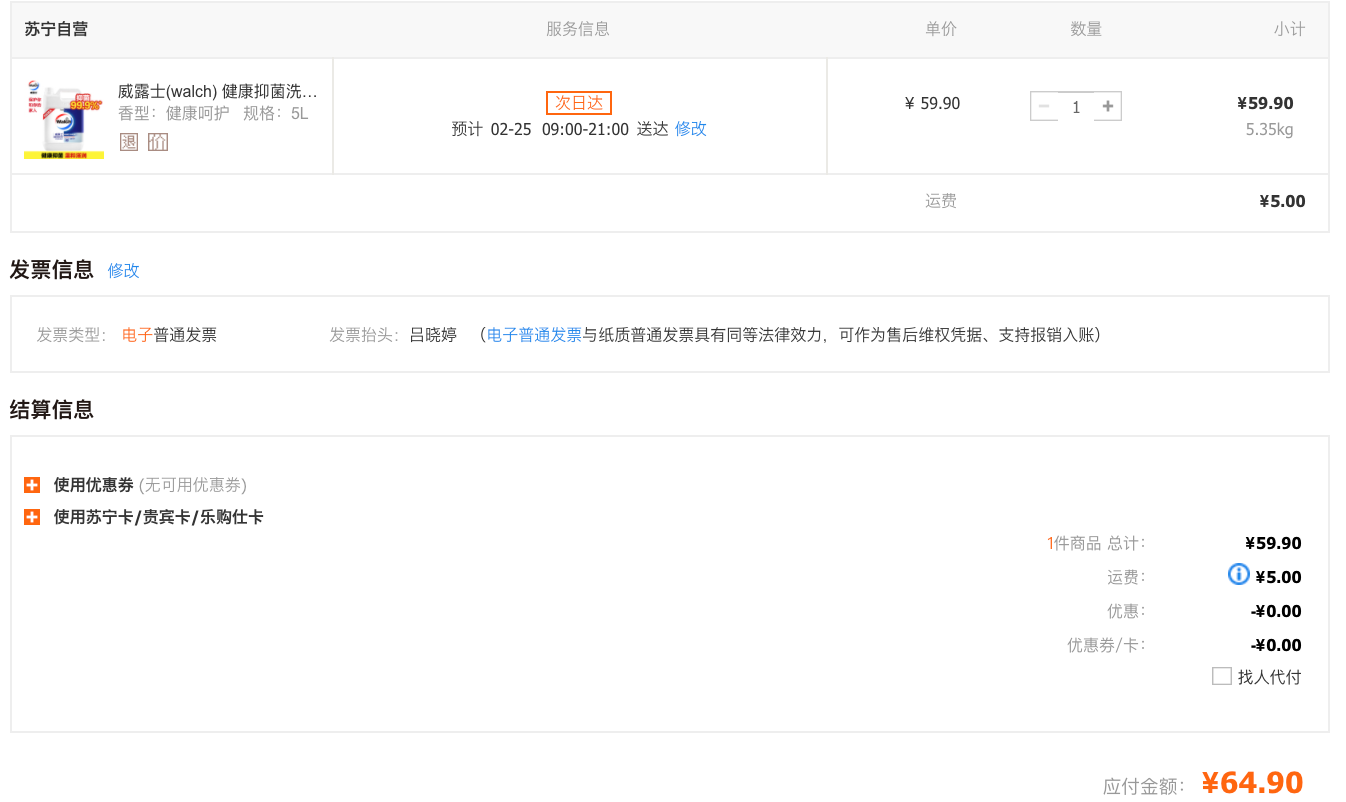Image resolution: width=1346 pixels, height=802 pixels.
Task: Click the product spec text 香型：健康呵护
Action: point(174,113)
